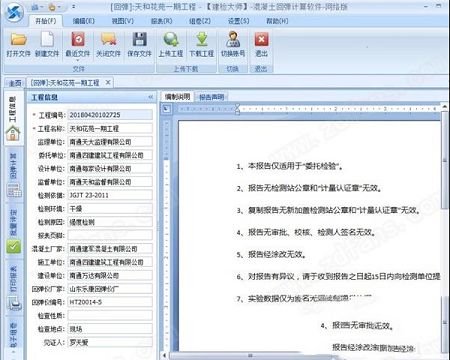The width and height of the screenshot is (450, 360).
Task: Click the 施工单位 input field
Action: [x=110, y=262]
